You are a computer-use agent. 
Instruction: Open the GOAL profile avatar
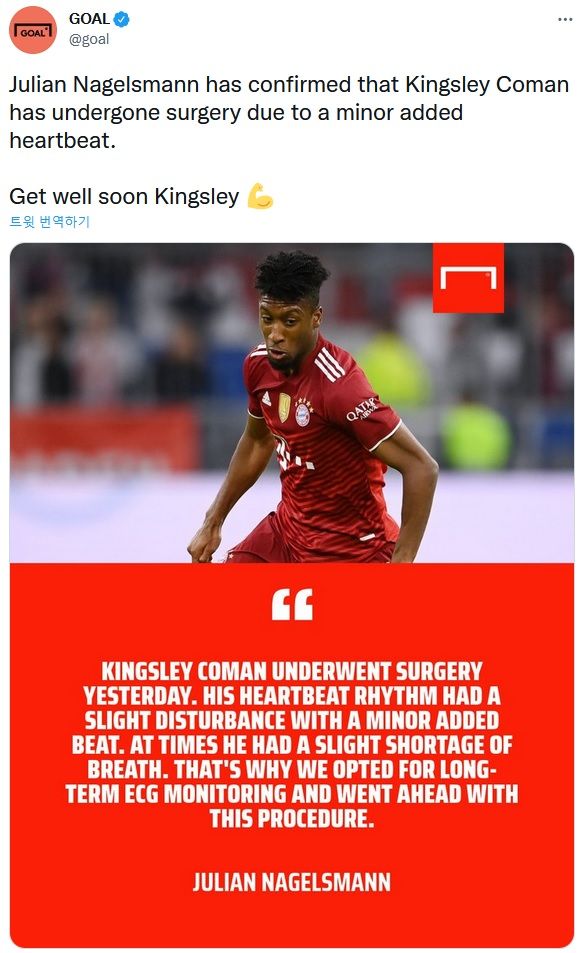pos(32,30)
